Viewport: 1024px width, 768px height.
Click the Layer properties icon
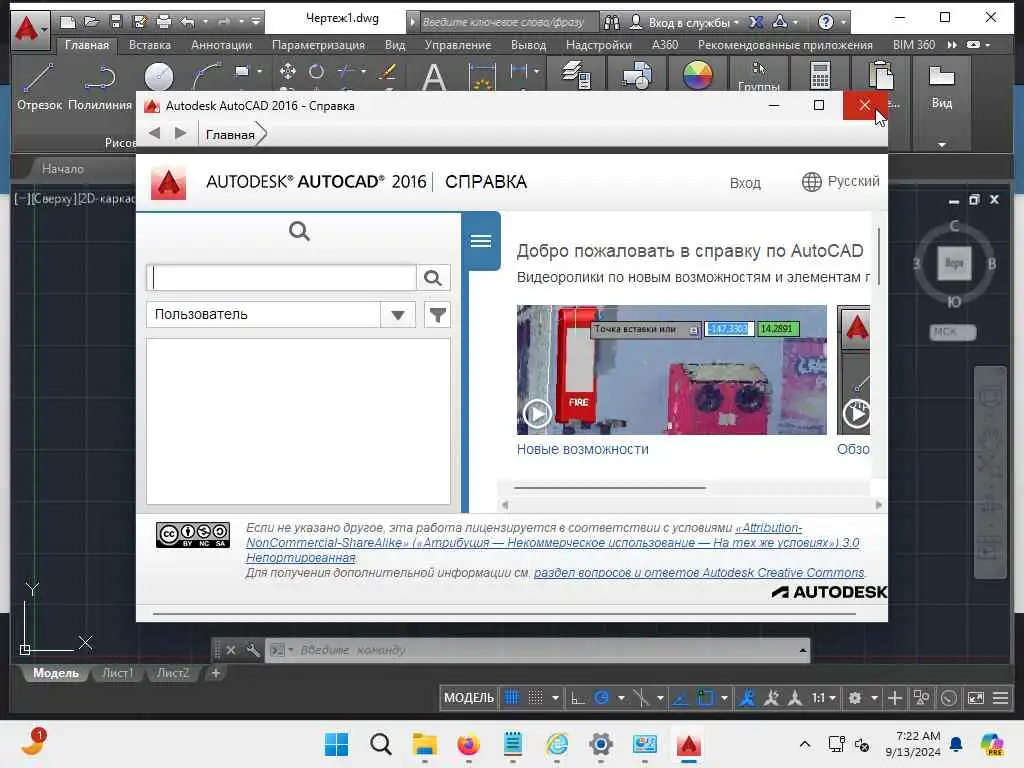click(576, 75)
